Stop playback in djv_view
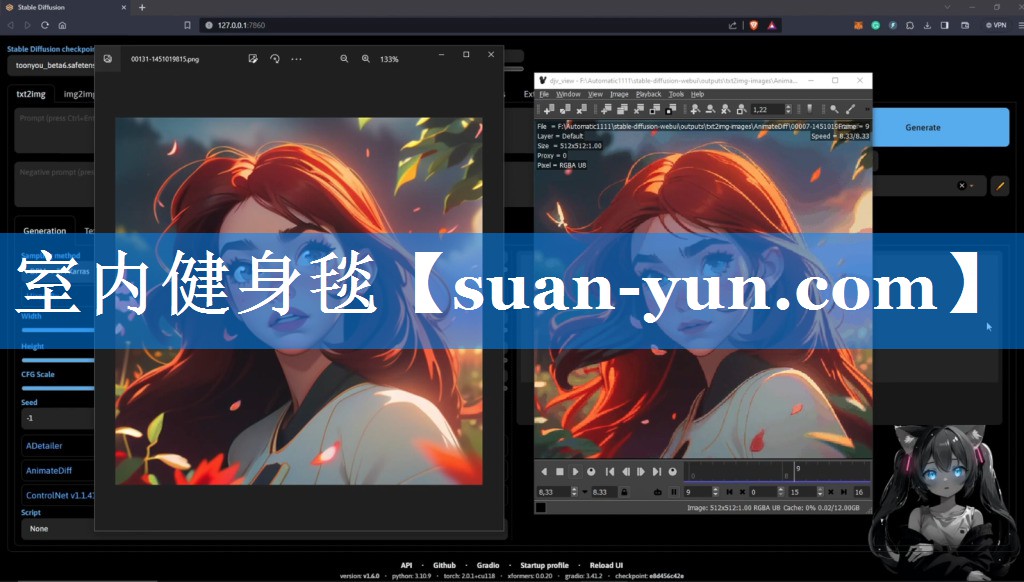The width and height of the screenshot is (1024, 582). pos(560,472)
